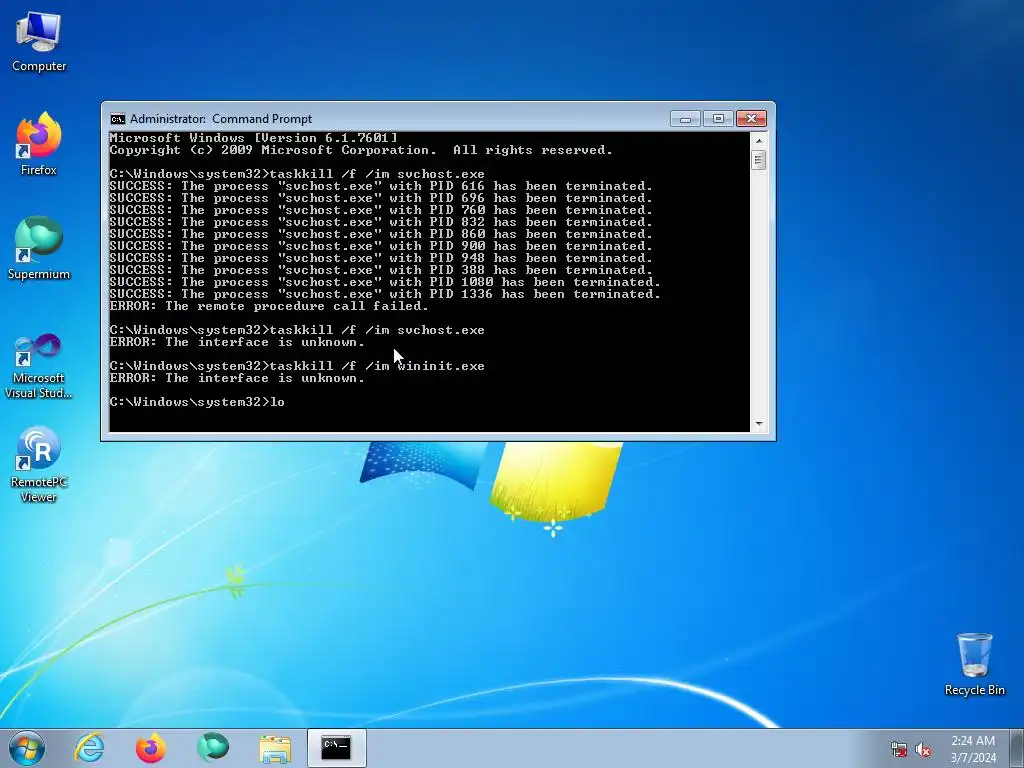The image size is (1024, 768).
Task: Click the current prompt line ending in "lo"
Action: [197, 402]
